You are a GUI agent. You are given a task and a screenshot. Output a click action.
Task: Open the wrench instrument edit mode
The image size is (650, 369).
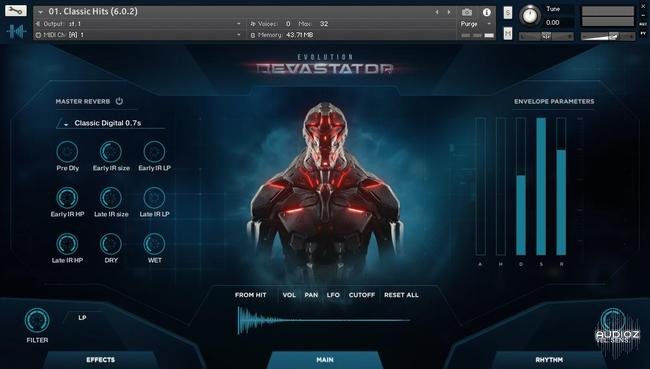(16, 10)
